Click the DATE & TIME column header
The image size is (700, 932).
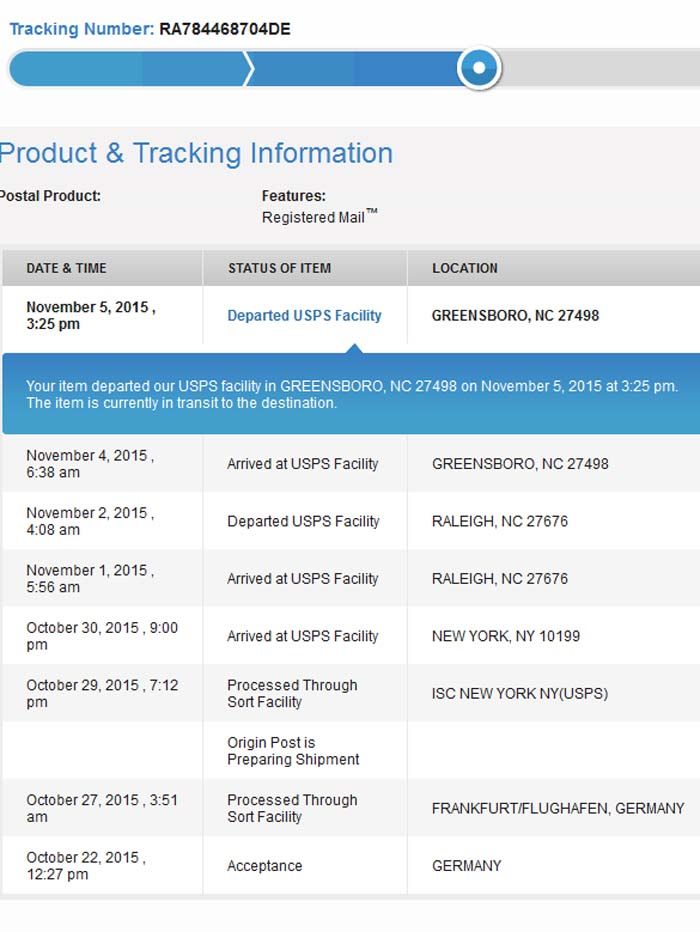tap(66, 268)
